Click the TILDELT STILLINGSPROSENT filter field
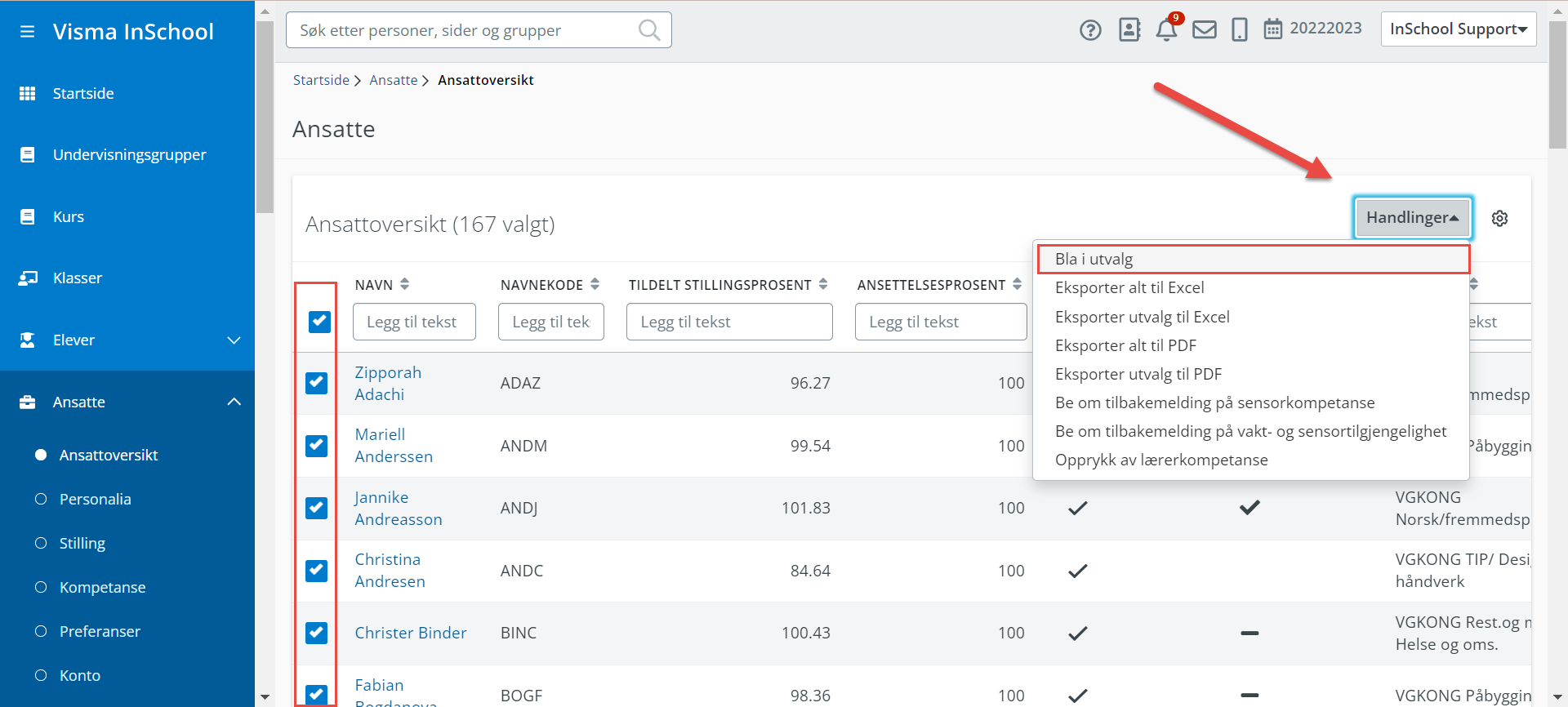 click(729, 322)
